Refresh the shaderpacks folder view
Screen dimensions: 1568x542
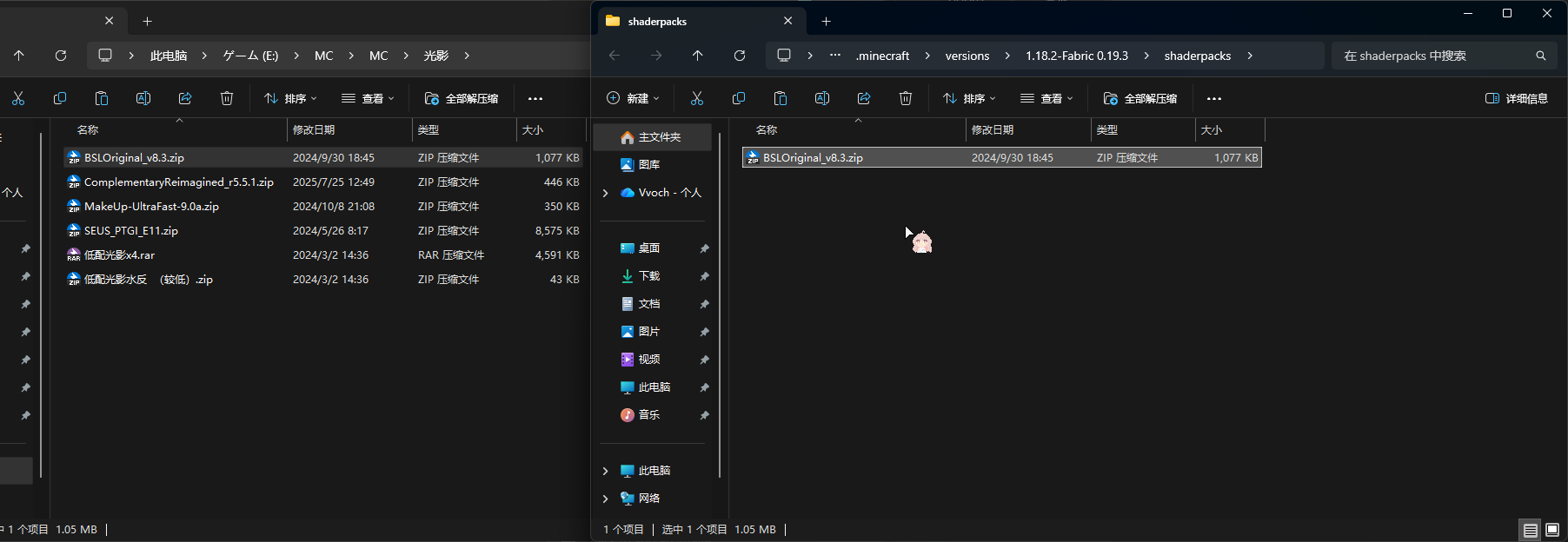coord(740,56)
